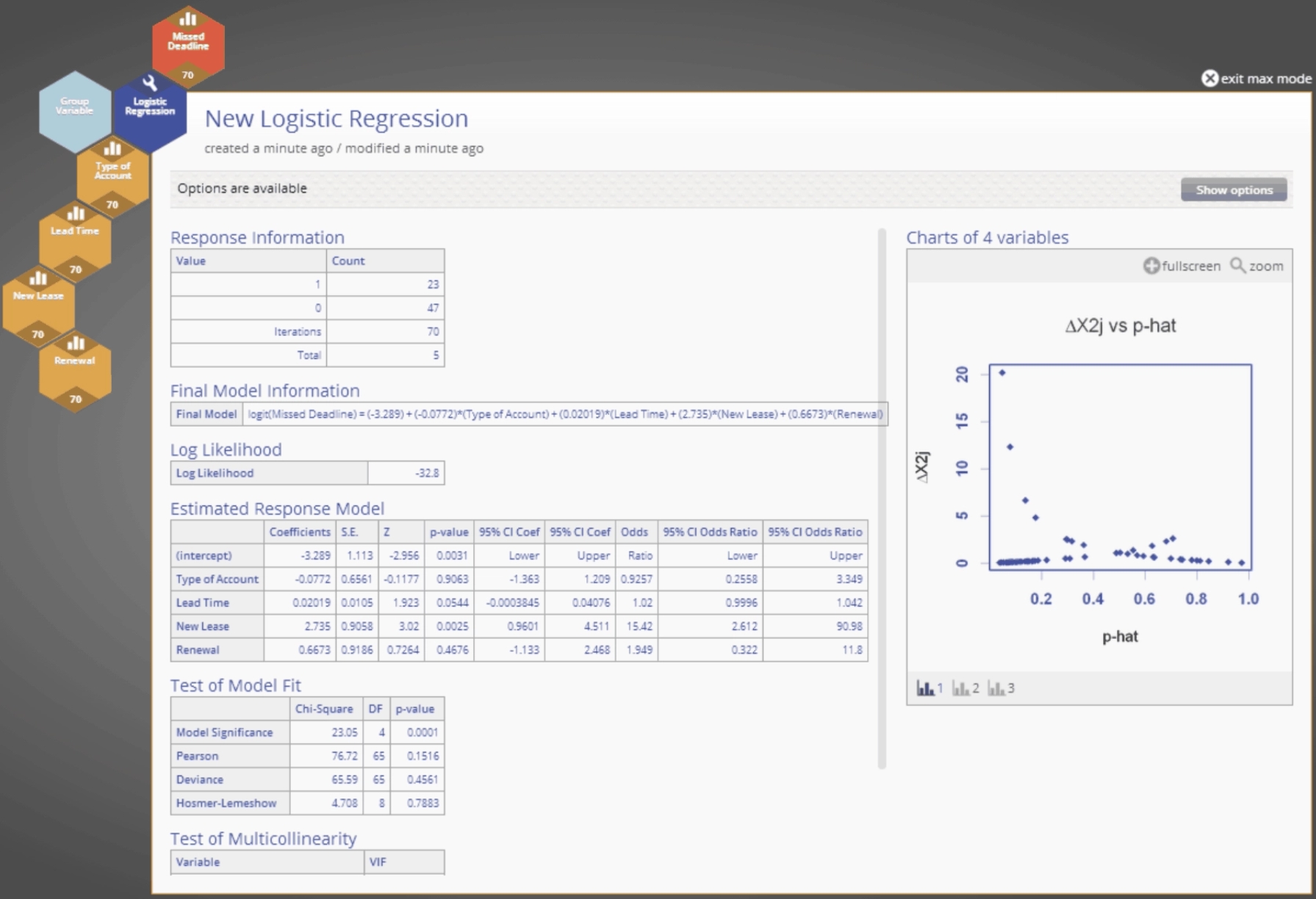1316x899 pixels.
Task: Click the Model Significance row
Action: pyautogui.click(x=307, y=732)
